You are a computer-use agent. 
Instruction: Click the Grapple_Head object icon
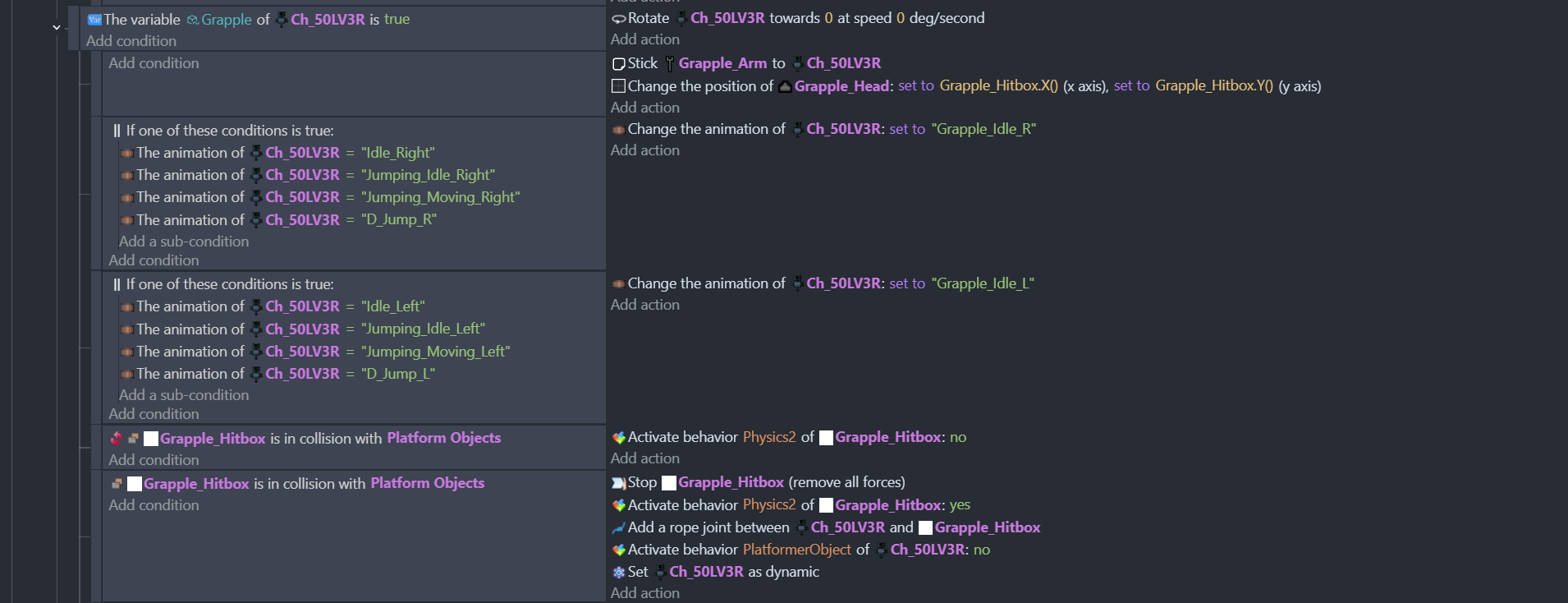click(785, 86)
